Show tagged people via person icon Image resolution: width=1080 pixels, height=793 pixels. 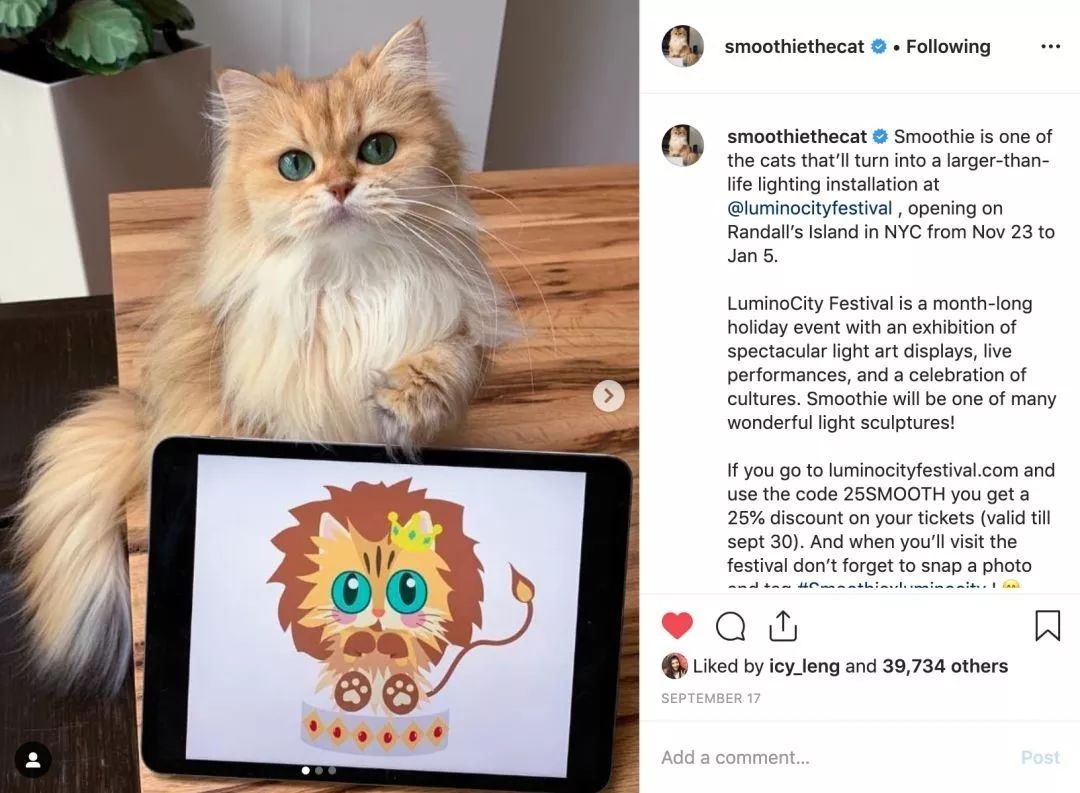pos(32,760)
